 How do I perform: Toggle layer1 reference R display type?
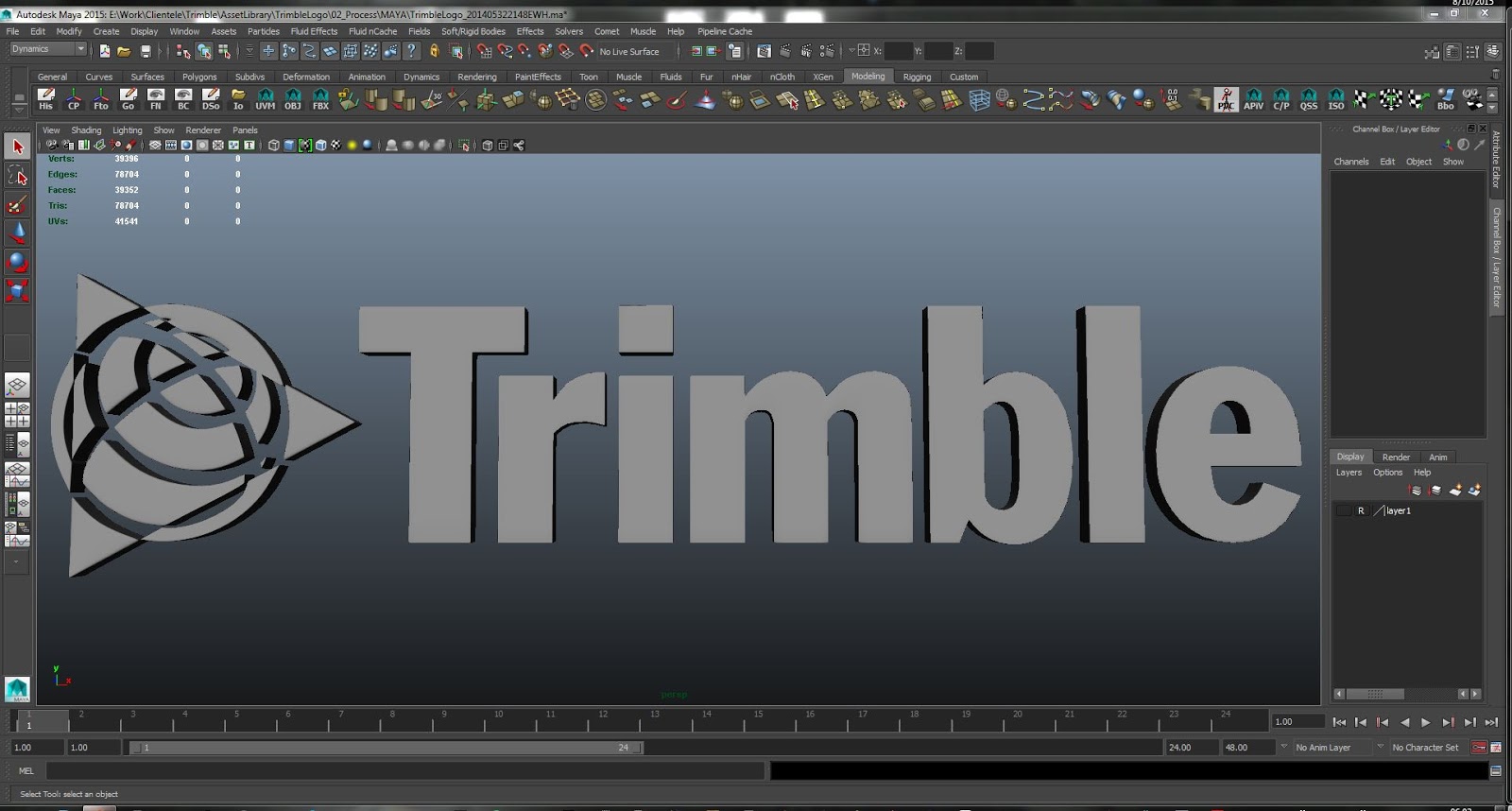(1361, 510)
